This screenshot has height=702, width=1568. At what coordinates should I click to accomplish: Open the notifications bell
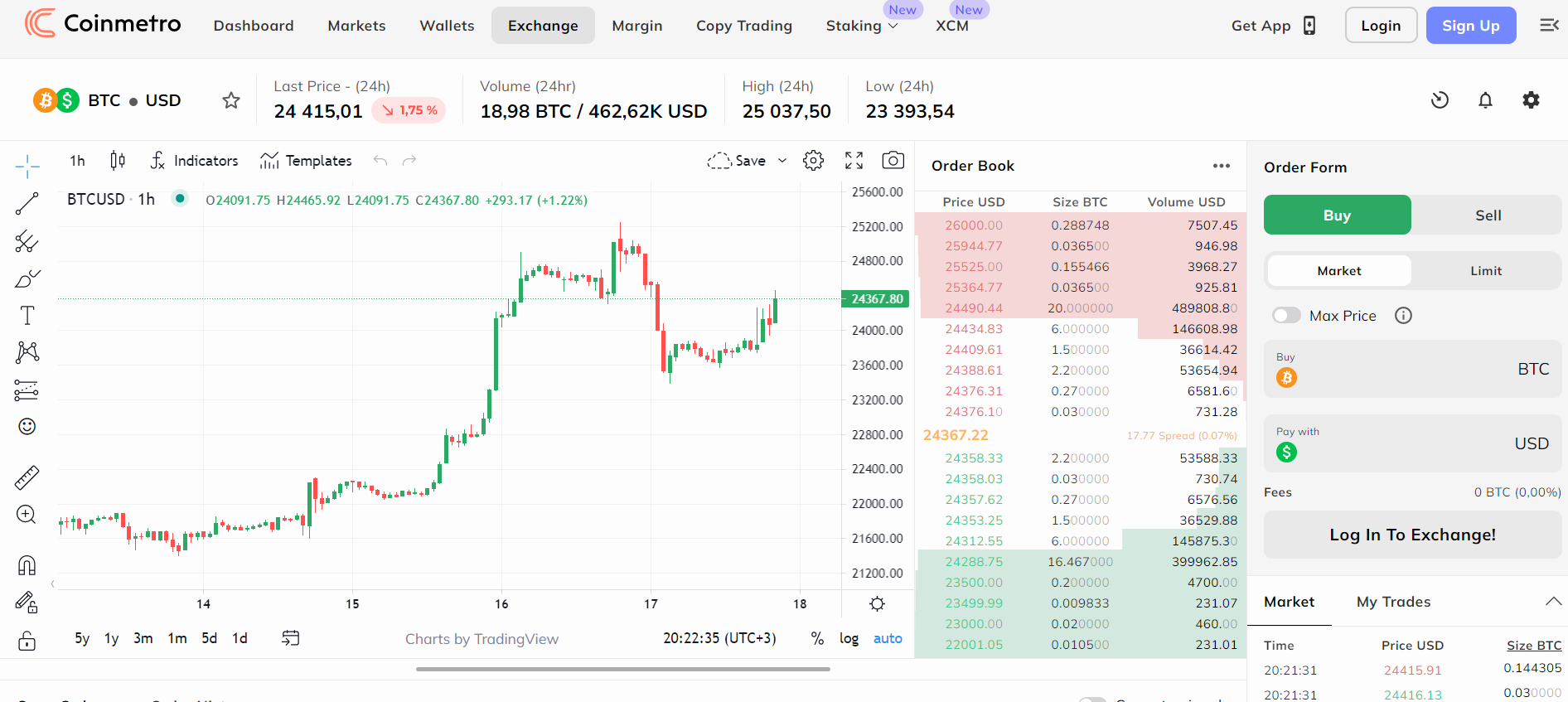click(1485, 100)
